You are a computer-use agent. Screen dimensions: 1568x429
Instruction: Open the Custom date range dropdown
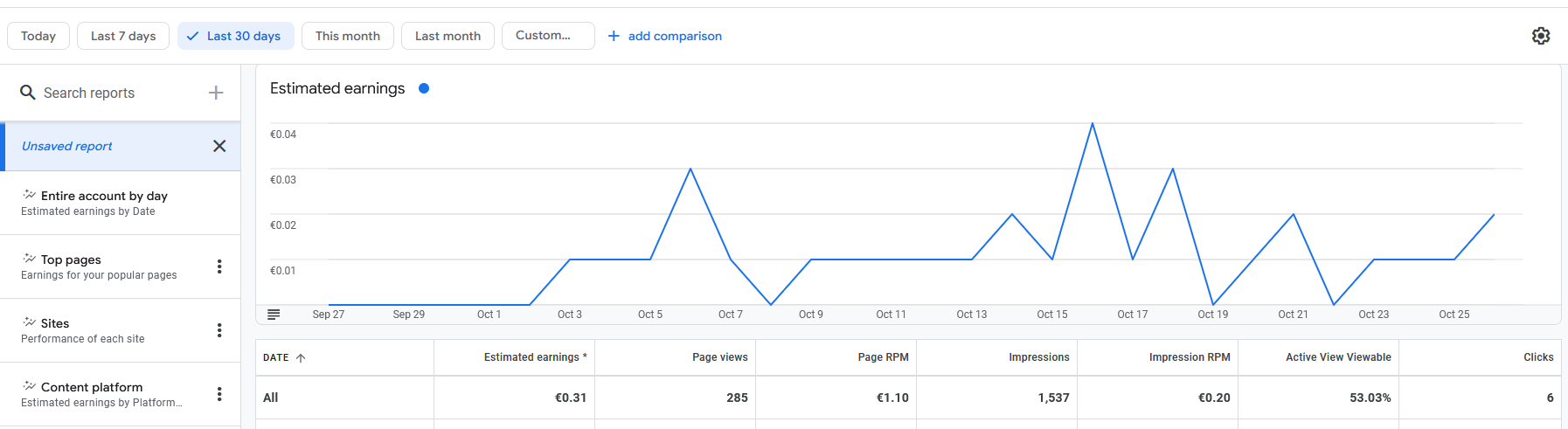tap(548, 36)
